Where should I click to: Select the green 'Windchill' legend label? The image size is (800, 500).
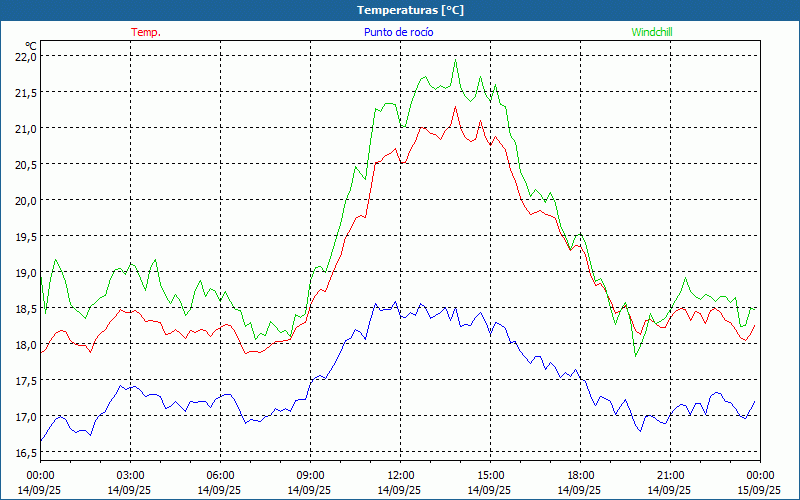coord(652,32)
